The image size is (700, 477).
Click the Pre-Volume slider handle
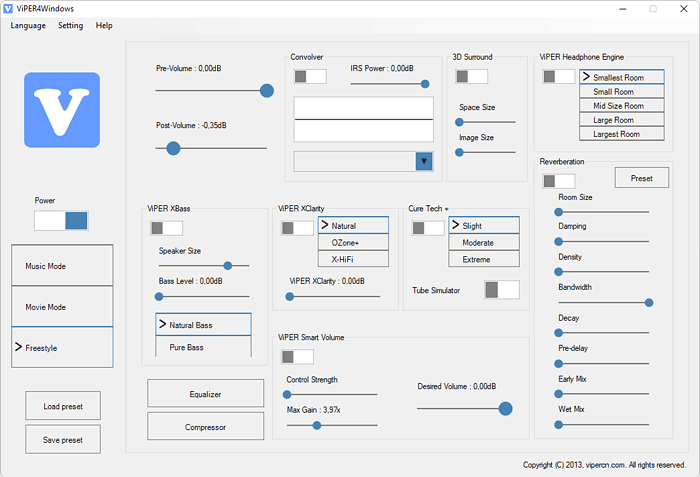click(267, 91)
